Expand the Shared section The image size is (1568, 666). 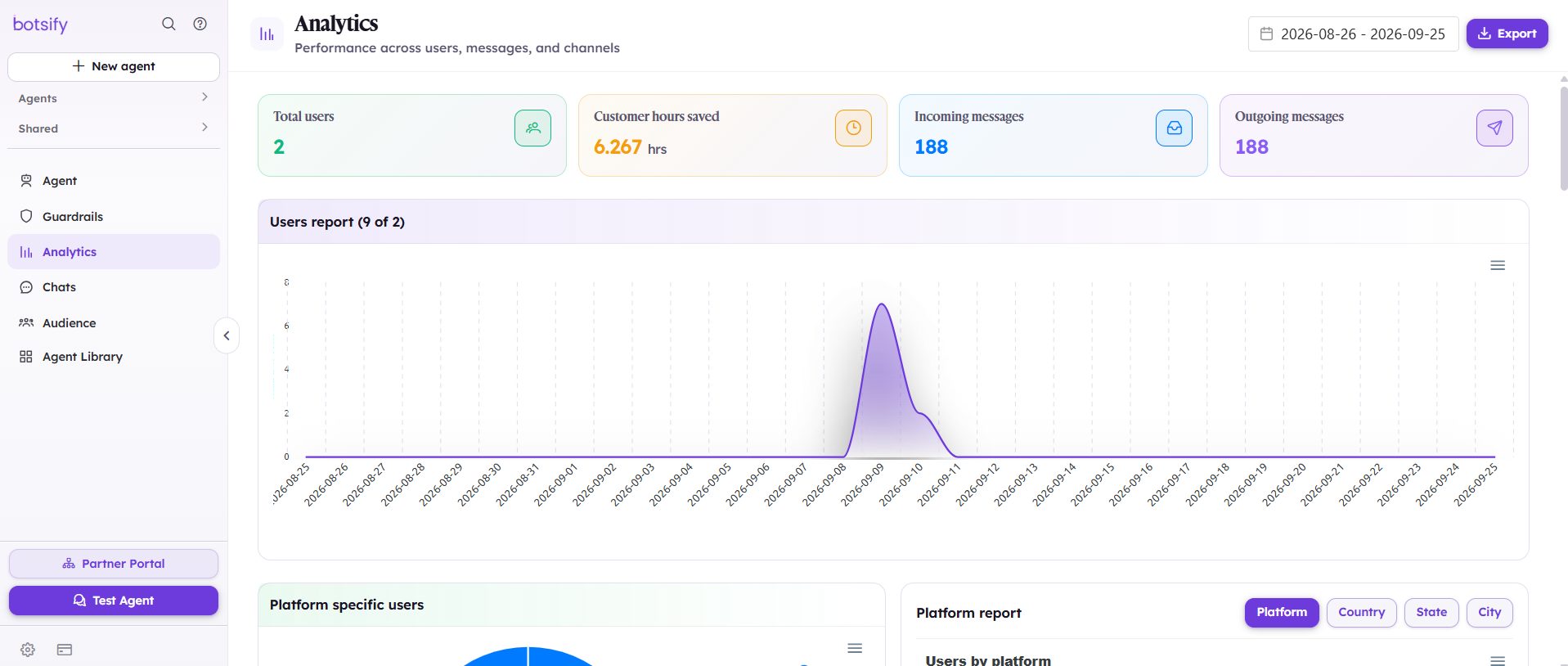click(114, 128)
